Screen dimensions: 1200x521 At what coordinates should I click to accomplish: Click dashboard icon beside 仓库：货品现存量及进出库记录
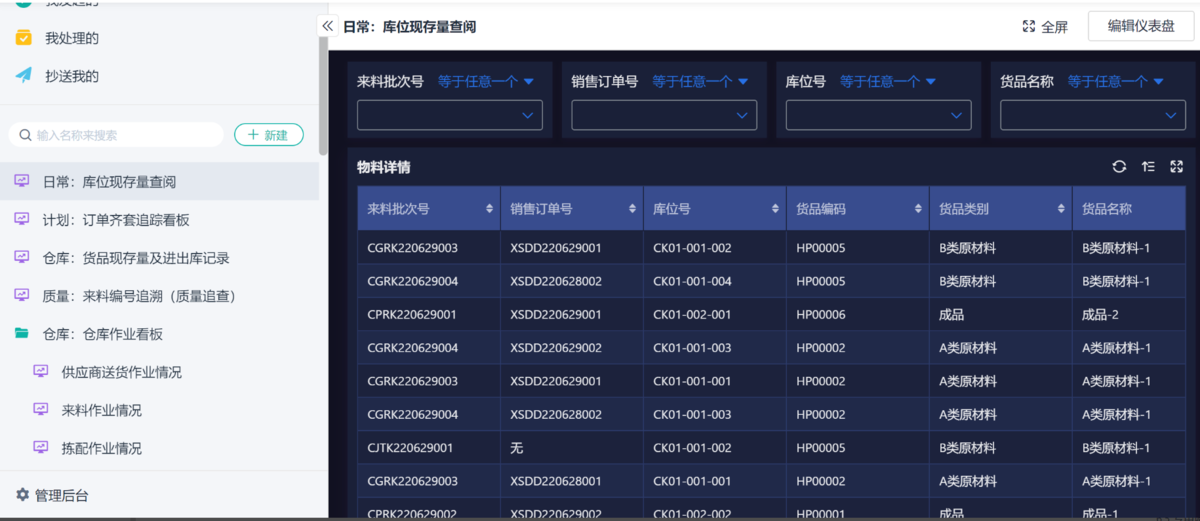pyautogui.click(x=22, y=257)
